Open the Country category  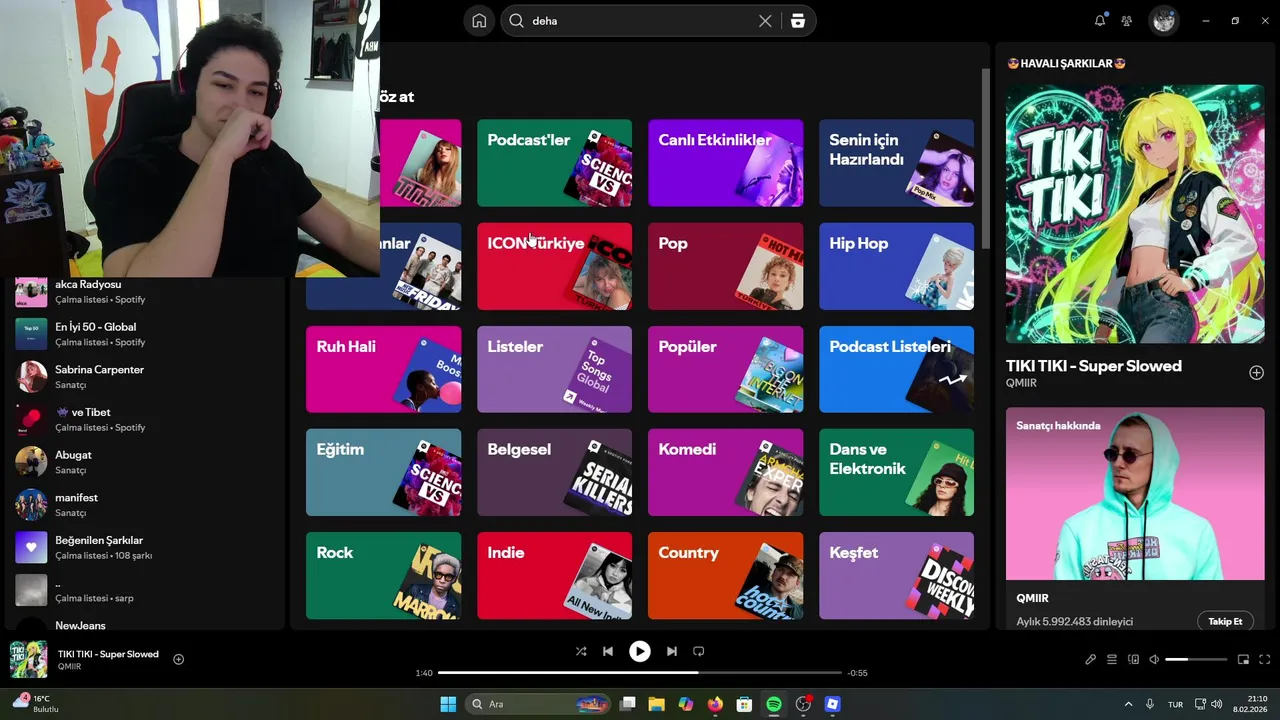[x=725, y=575]
